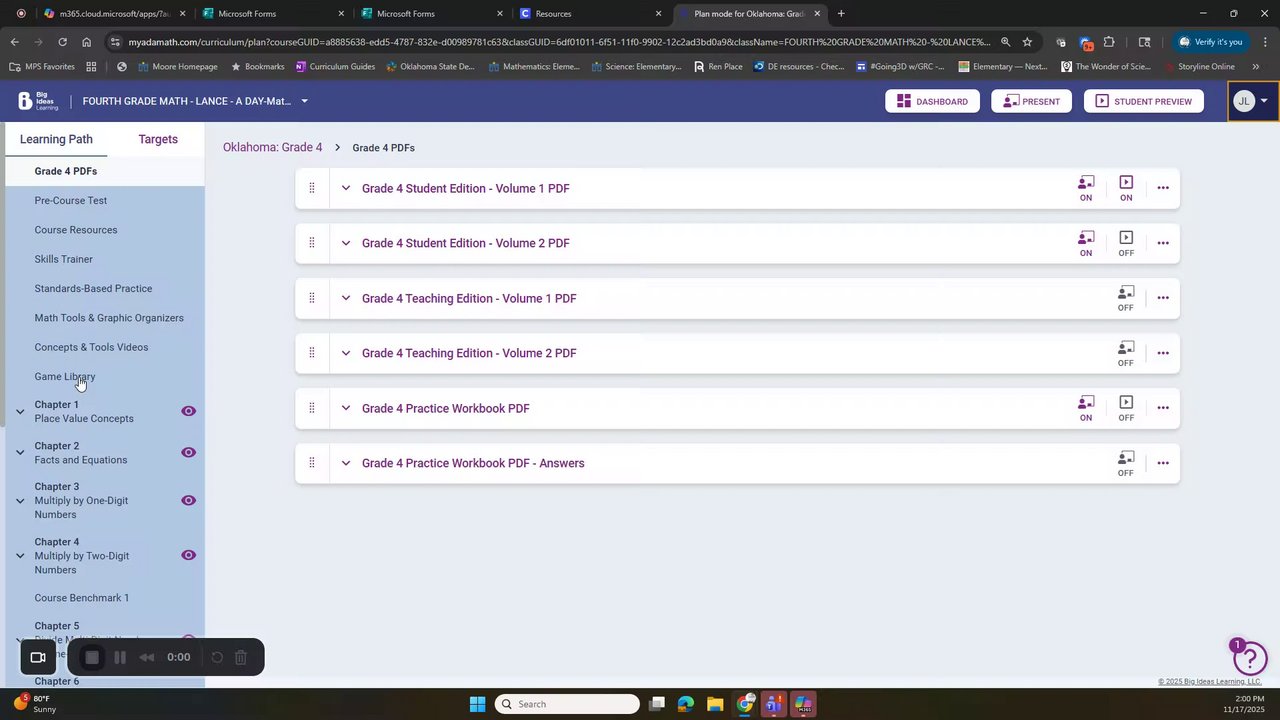Open Microsoft Teams from the taskbar

click(x=774, y=704)
